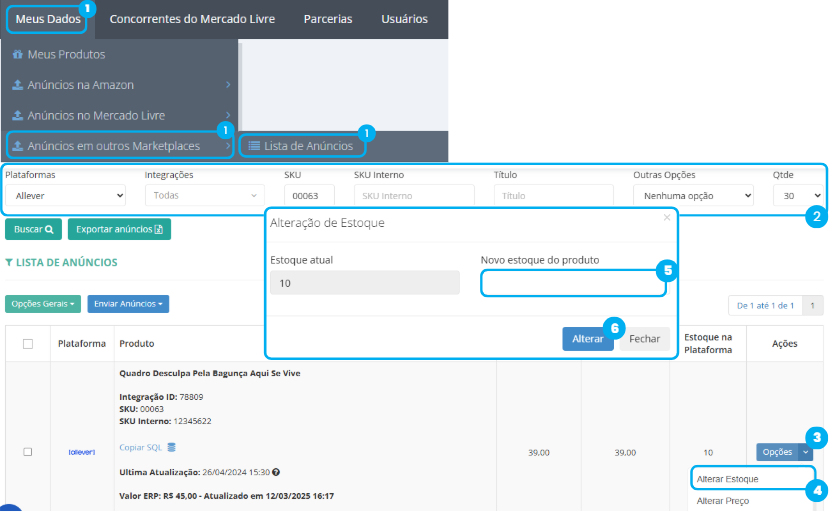
Task: Close the Alteração de Estoque dialog
Action: [x=666, y=217]
